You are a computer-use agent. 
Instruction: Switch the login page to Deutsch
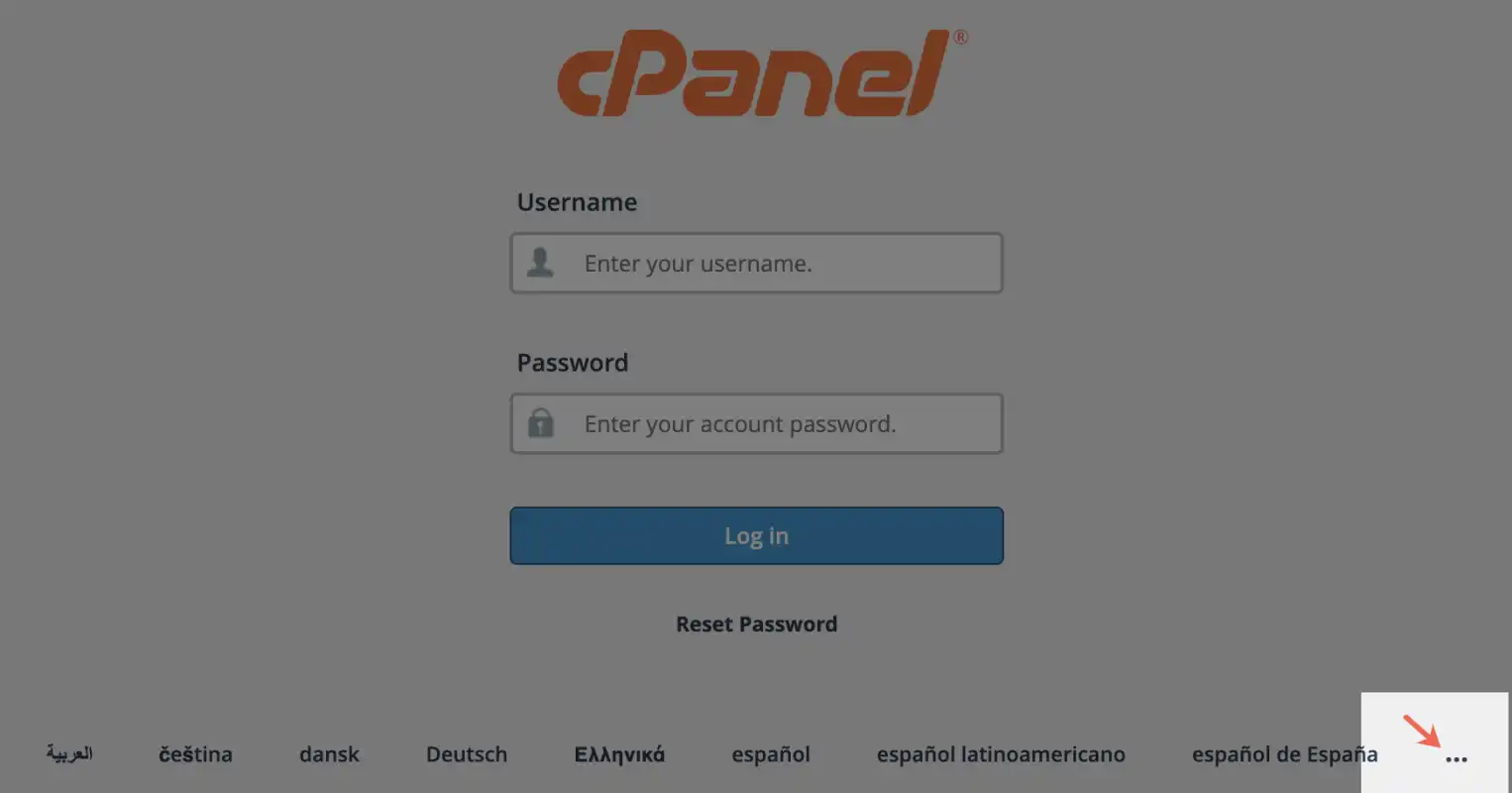[x=467, y=754]
